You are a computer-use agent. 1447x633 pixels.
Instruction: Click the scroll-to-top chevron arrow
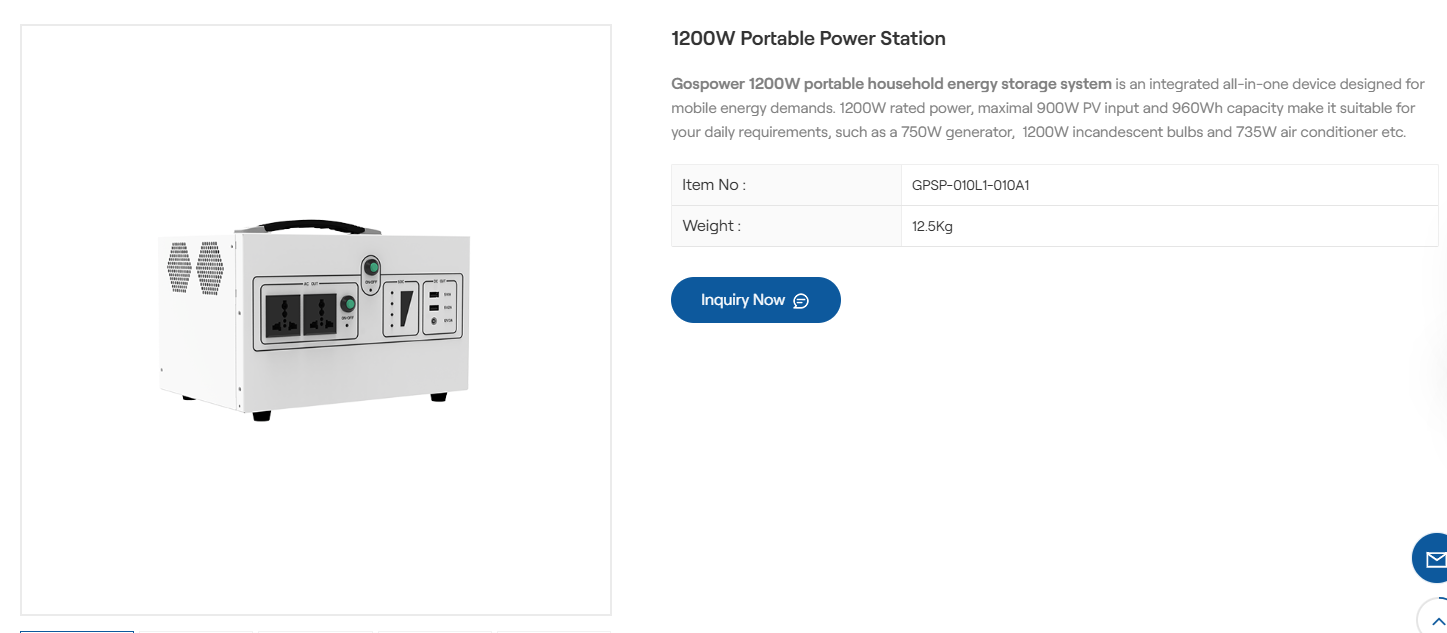point(1438,620)
